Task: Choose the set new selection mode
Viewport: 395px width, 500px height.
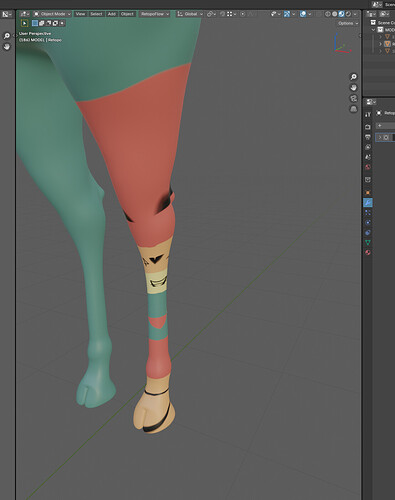Action: click(35, 23)
